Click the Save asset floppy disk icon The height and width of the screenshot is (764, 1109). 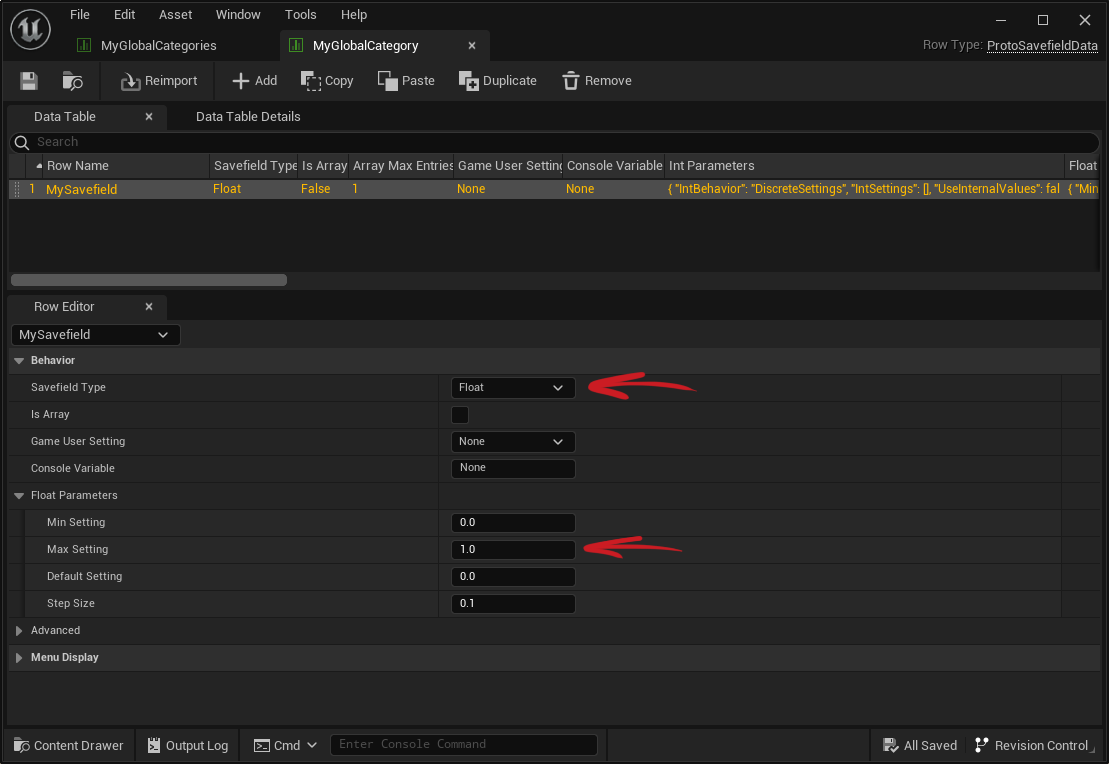pyautogui.click(x=29, y=81)
